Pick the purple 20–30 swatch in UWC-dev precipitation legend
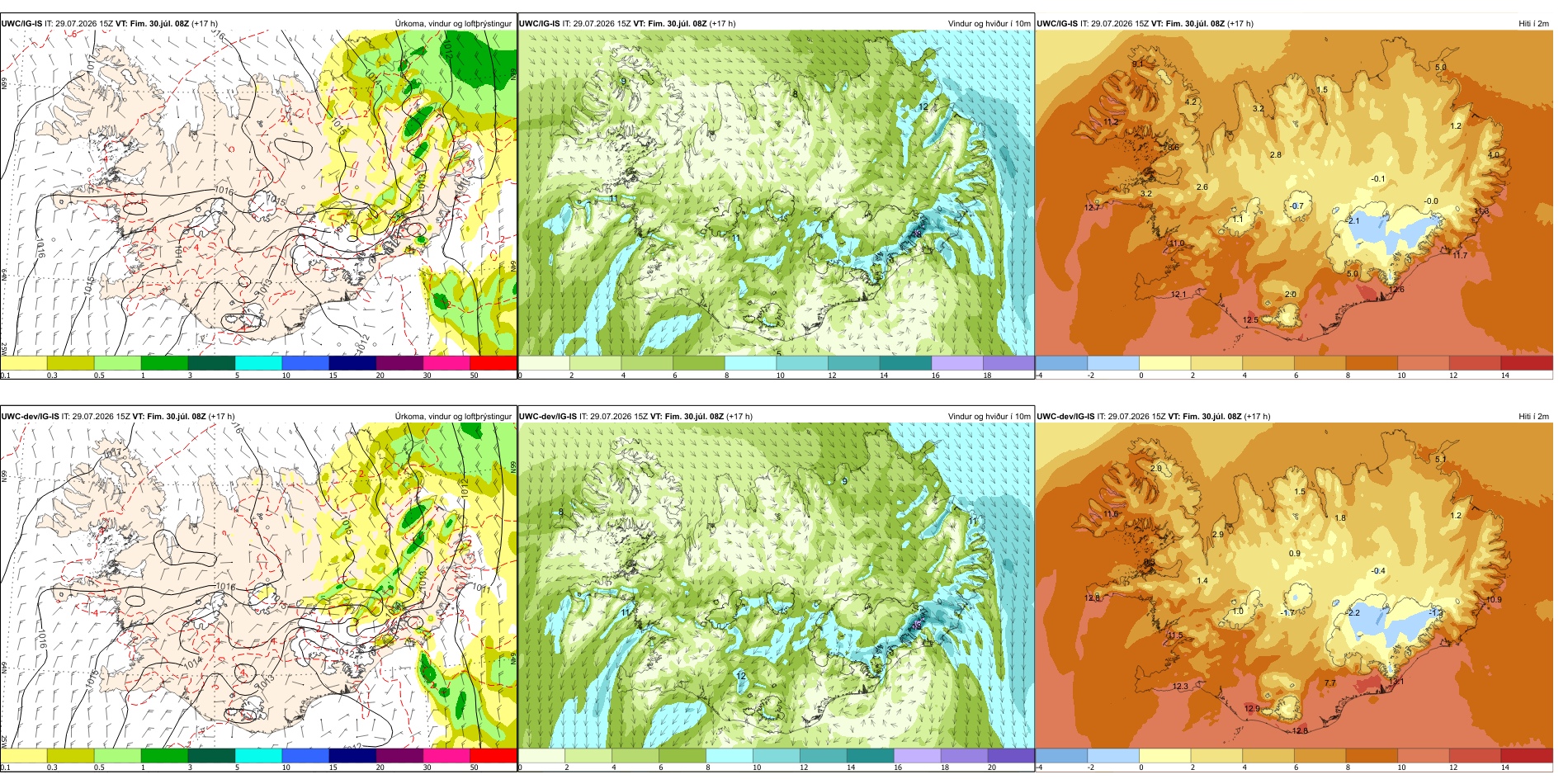1568x784 pixels. (x=399, y=756)
